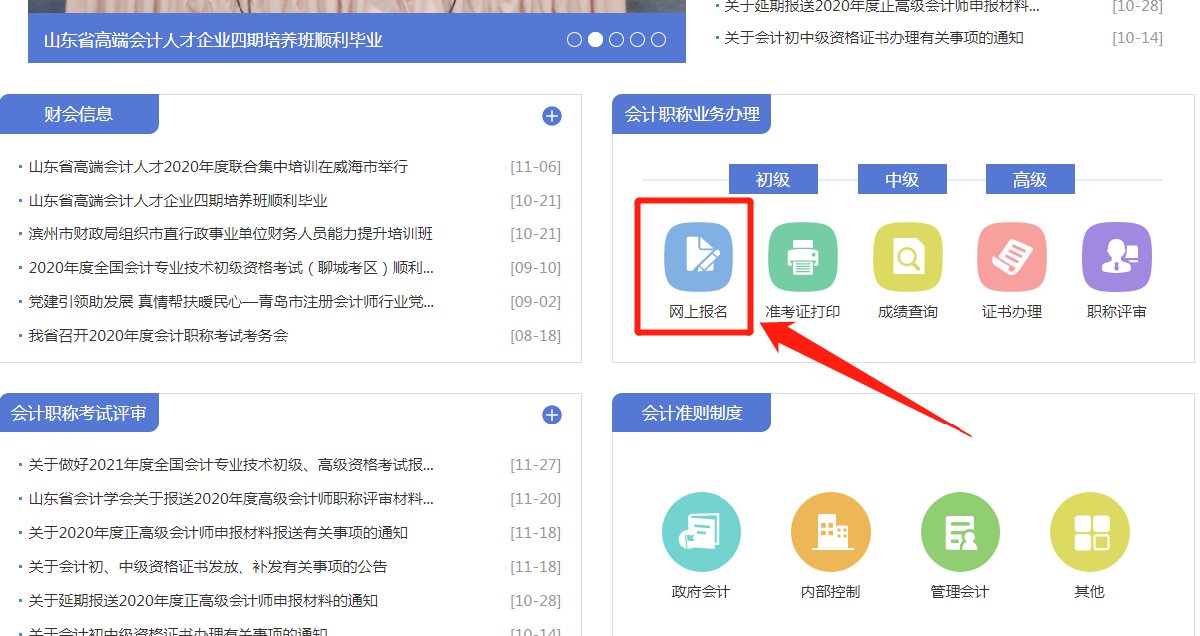The width and height of the screenshot is (1200, 636).
Task: Click the 成绩查询 score search icon
Action: (907, 258)
